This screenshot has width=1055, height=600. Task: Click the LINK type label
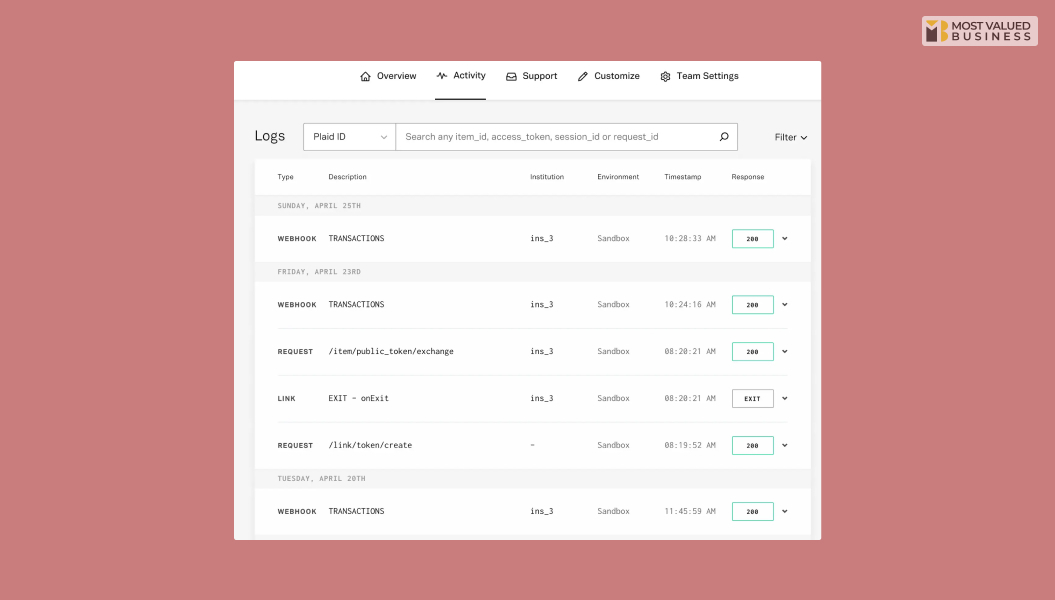tap(287, 399)
